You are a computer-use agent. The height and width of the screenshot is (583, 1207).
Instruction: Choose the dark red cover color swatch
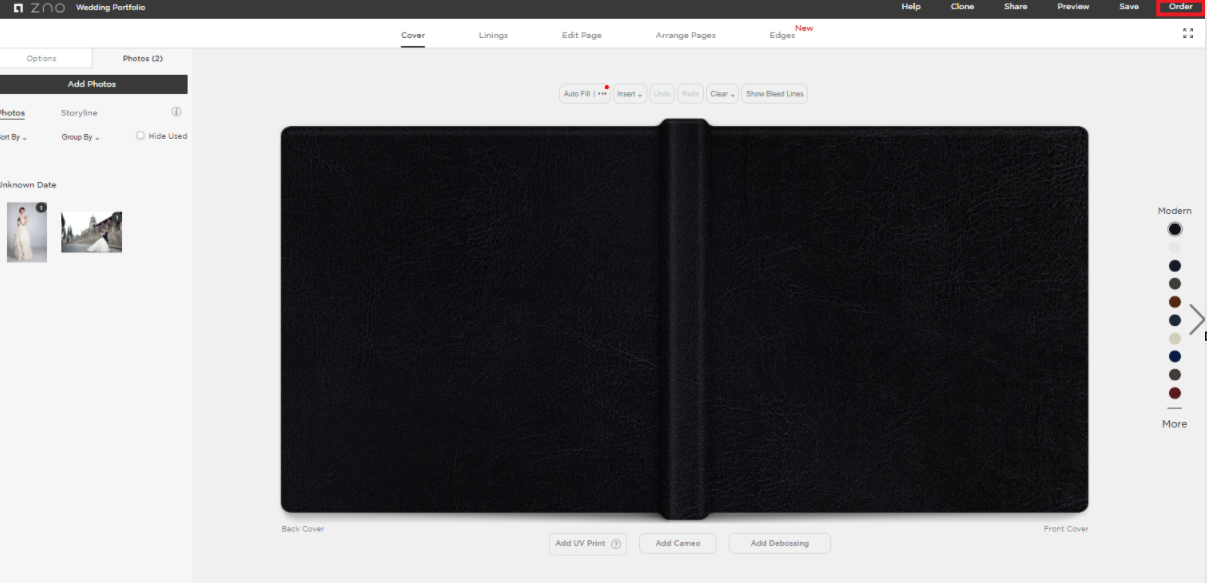[1175, 393]
